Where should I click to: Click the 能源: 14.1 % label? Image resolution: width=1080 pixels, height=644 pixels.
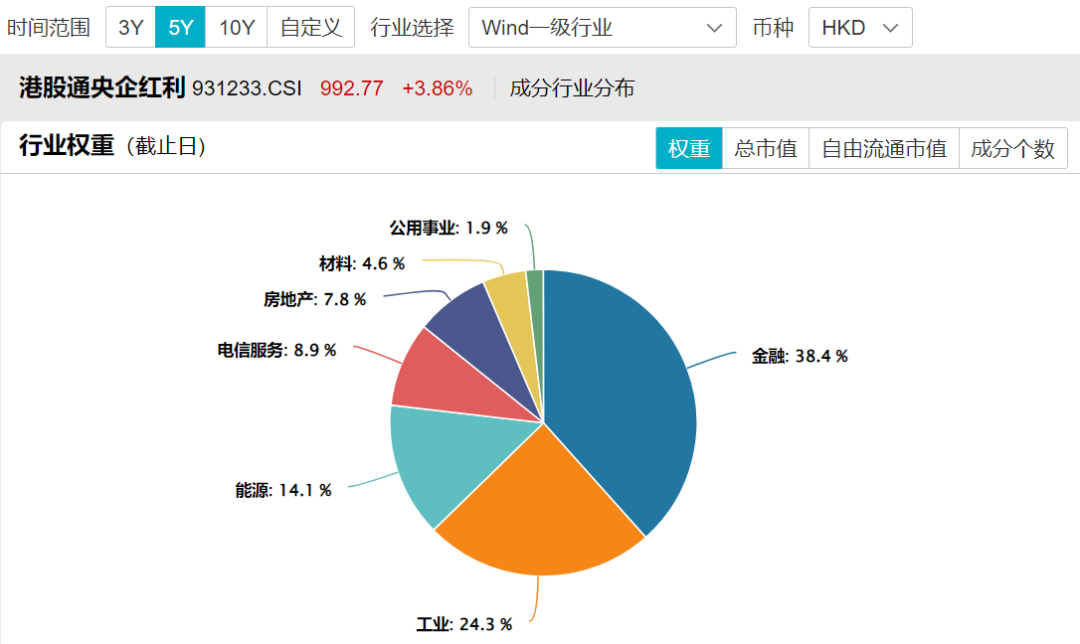pyautogui.click(x=283, y=490)
